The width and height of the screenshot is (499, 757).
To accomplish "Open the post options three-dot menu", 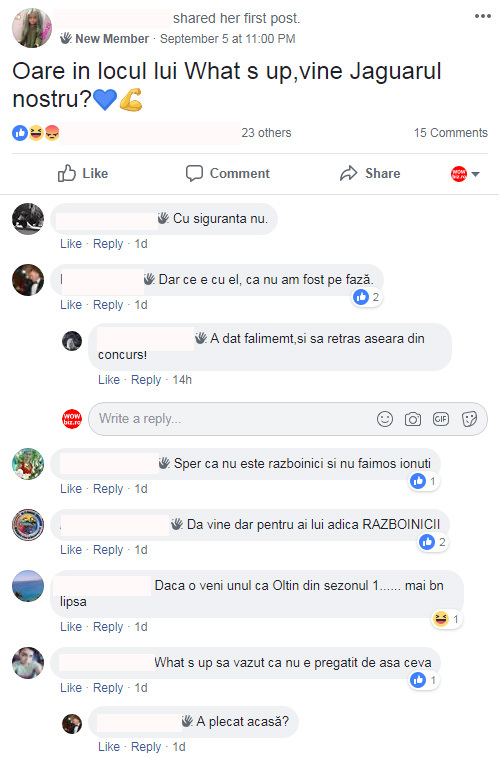I will click(483, 16).
